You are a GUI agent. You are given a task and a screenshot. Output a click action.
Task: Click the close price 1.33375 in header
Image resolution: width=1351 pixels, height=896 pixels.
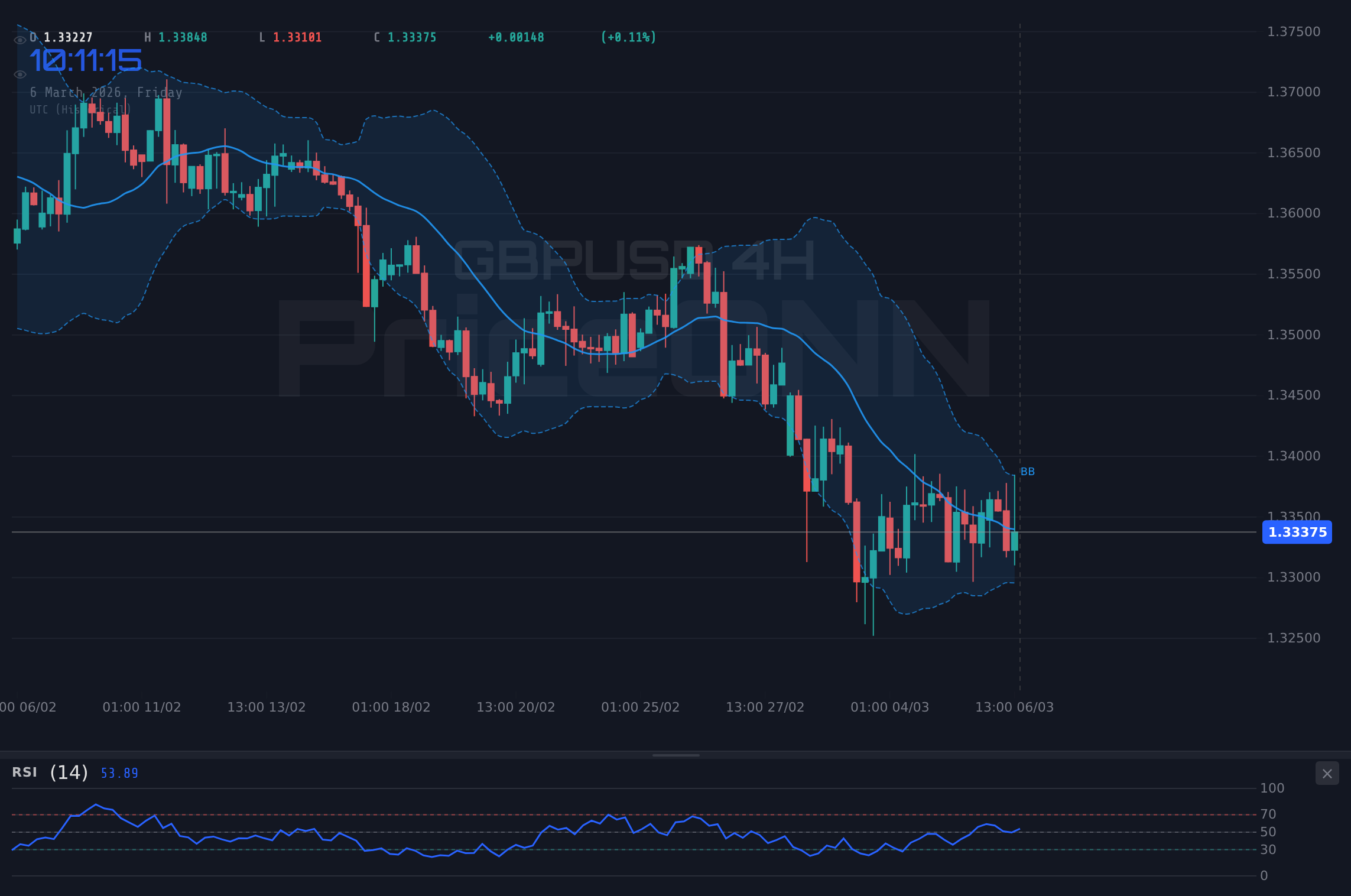click(x=412, y=37)
